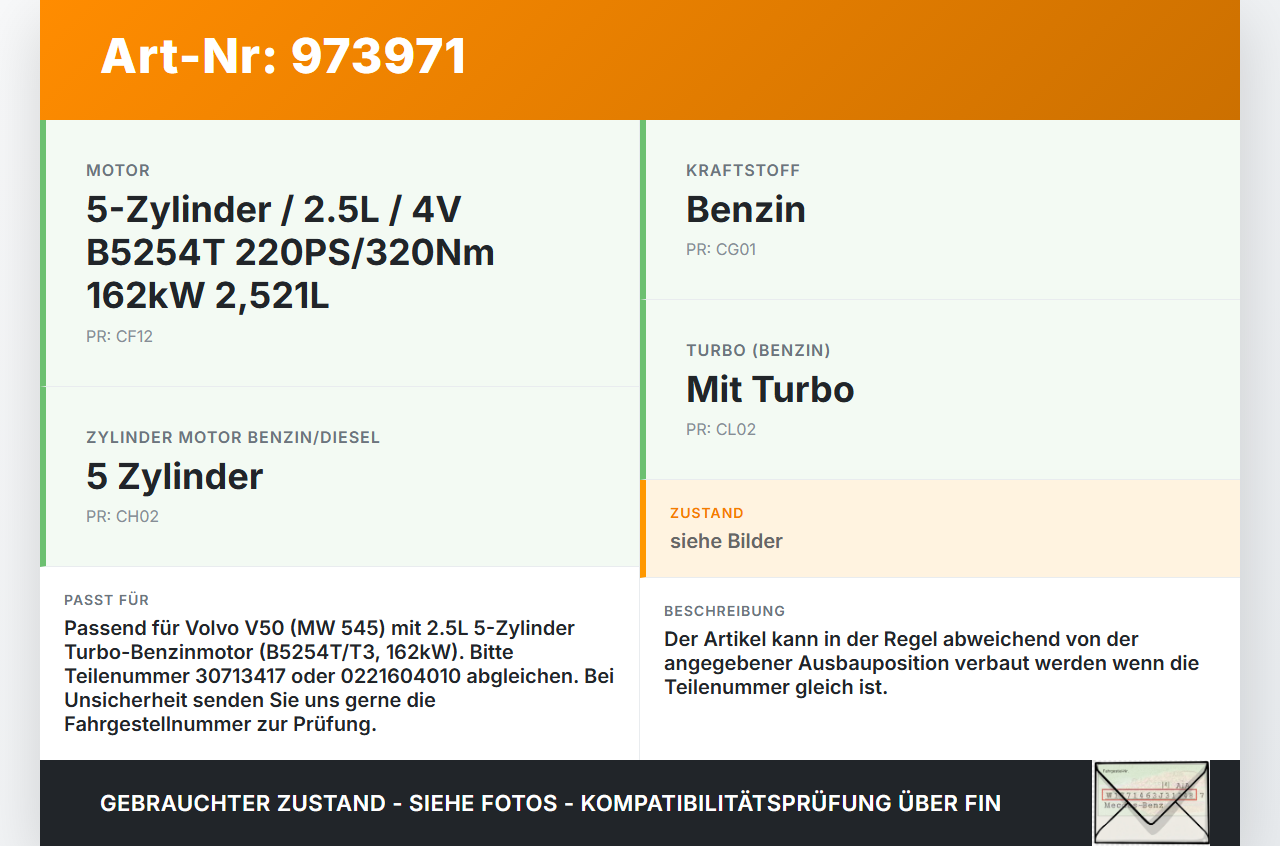The height and width of the screenshot is (846, 1280).
Task: Select the ZYLINDER MOTOR BENZIN/DIESEL heading
Action: (x=233, y=437)
